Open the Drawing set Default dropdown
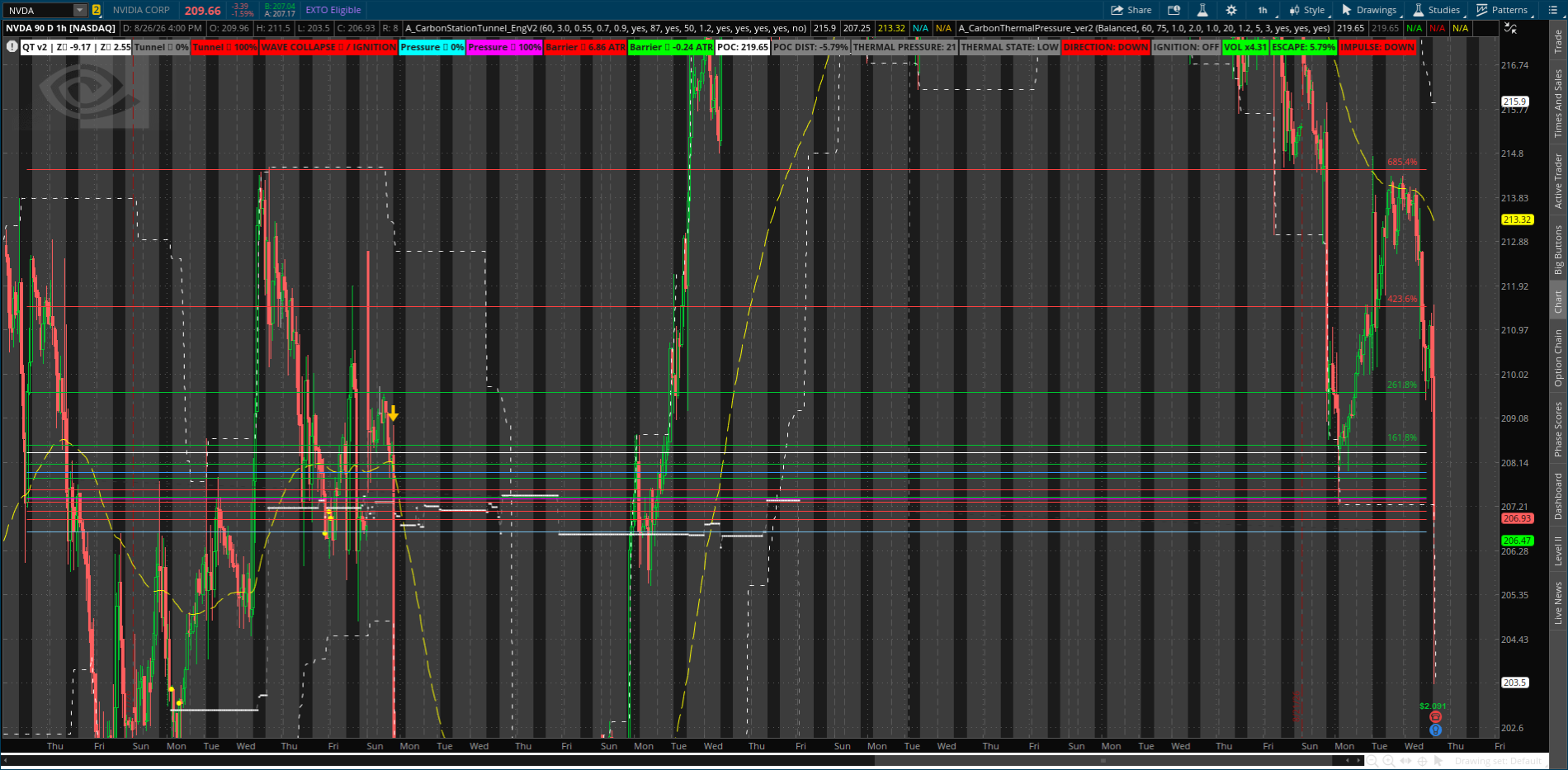 (1499, 761)
